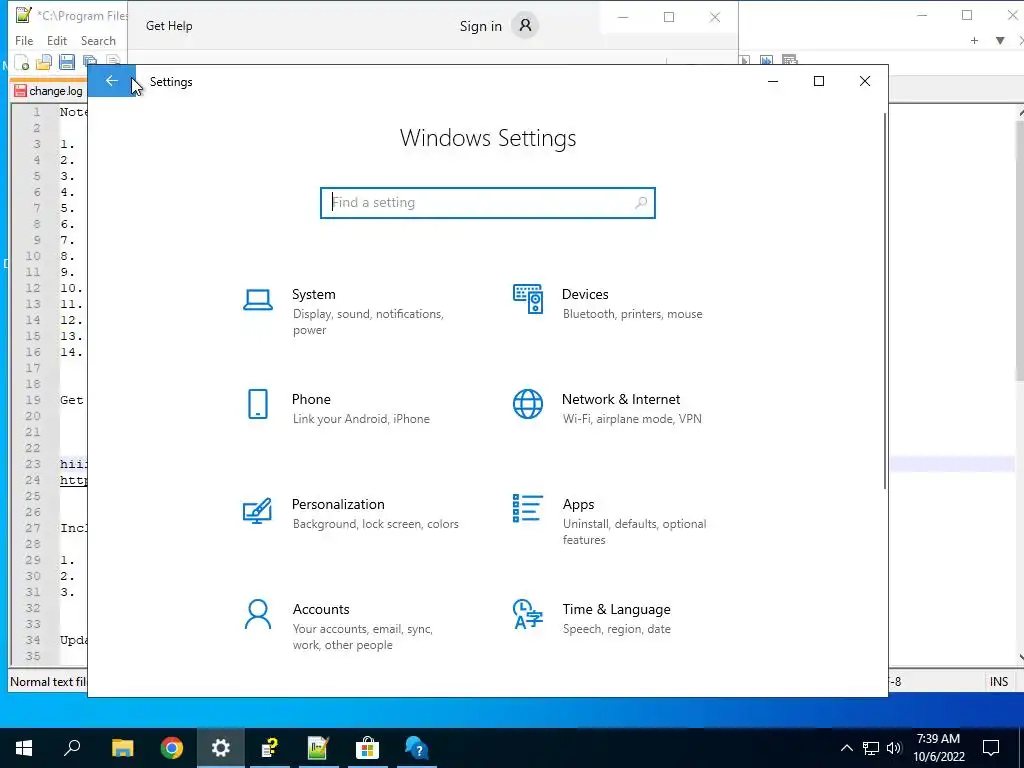Go back with the Settings arrow
Image resolution: width=1024 pixels, height=768 pixels.
[x=112, y=81]
